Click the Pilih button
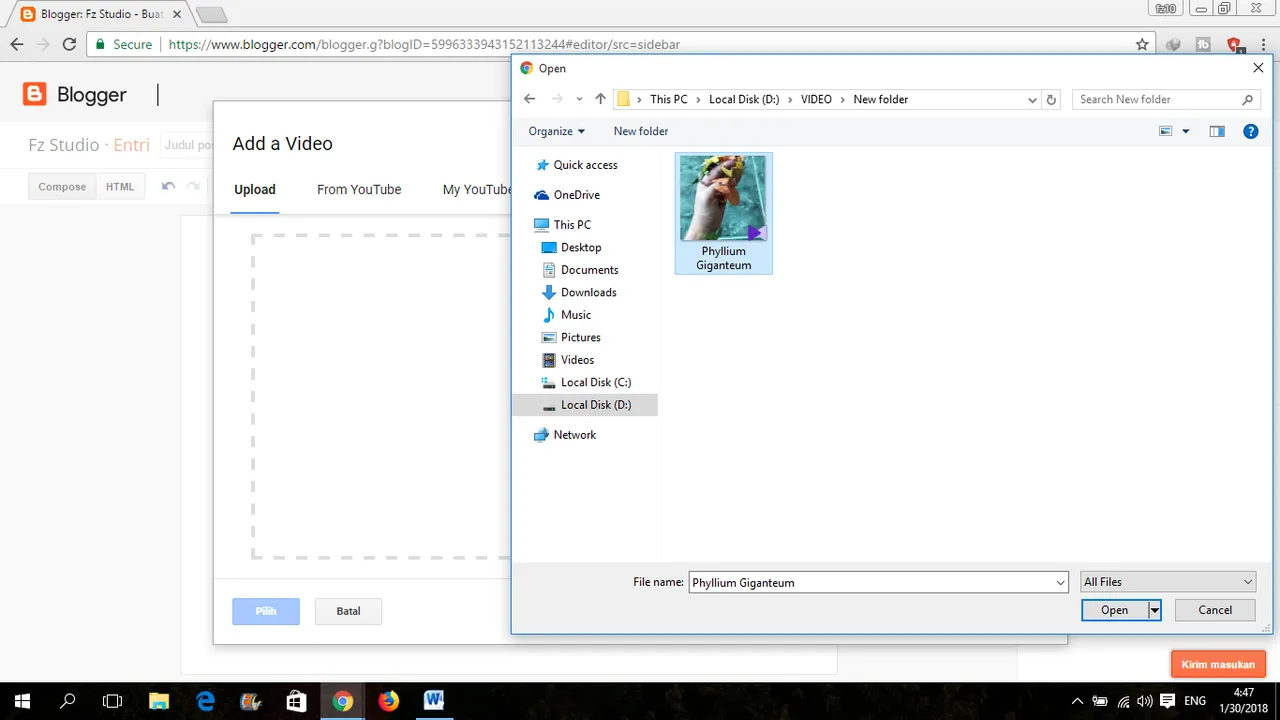 click(x=266, y=611)
